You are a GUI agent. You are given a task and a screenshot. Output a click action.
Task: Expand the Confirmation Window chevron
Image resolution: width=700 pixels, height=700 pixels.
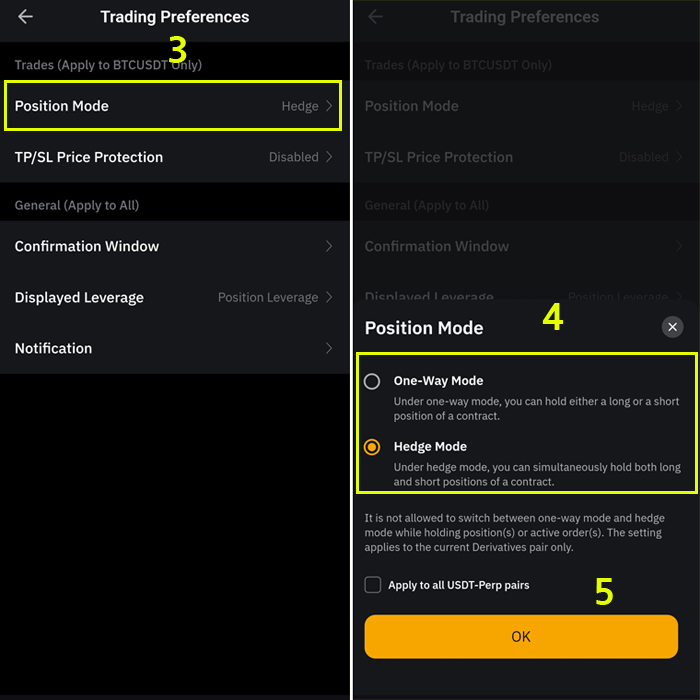coord(329,246)
